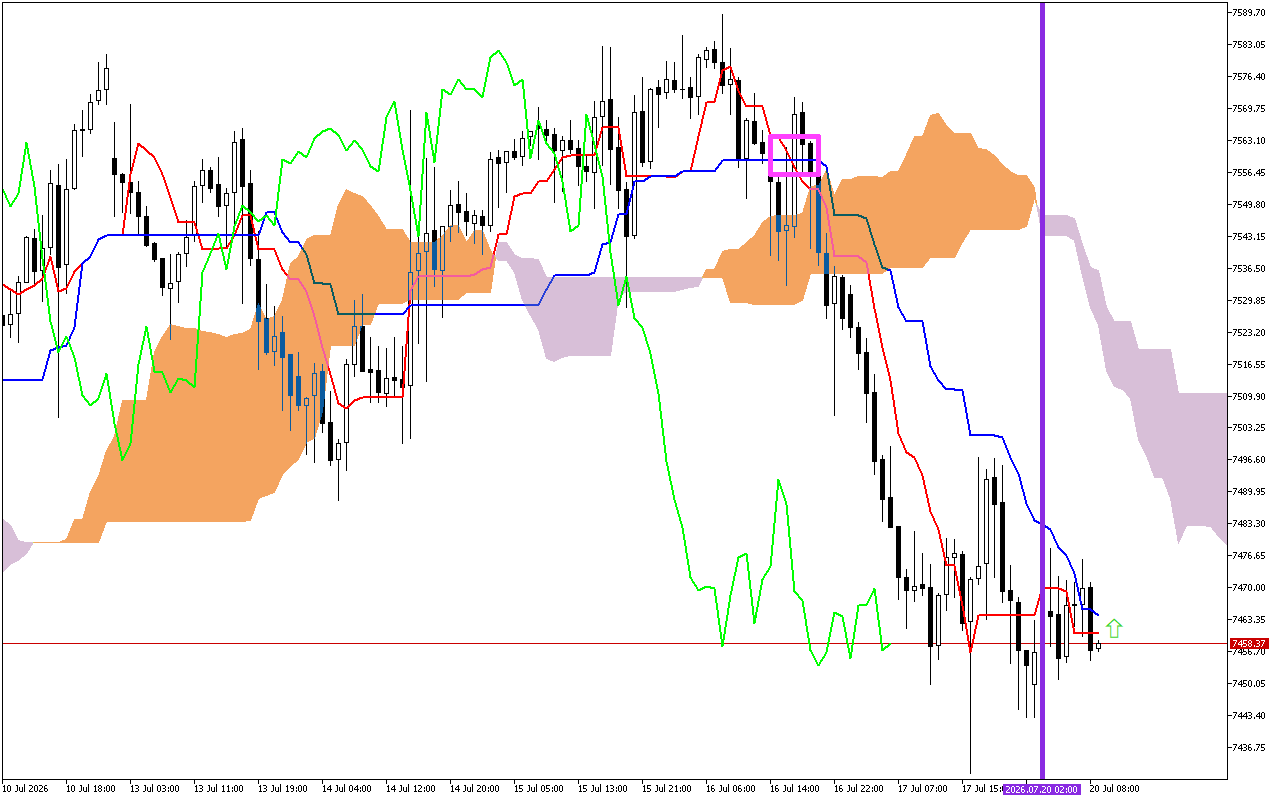
Task: Click the 10 Jul 2026 time label
Action: pos(25,789)
